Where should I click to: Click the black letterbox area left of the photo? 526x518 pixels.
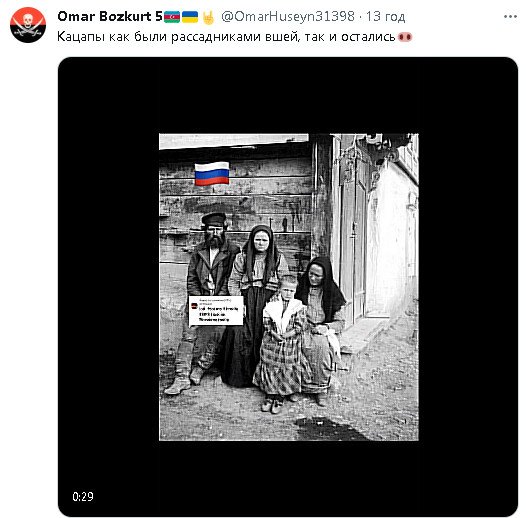coord(108,287)
